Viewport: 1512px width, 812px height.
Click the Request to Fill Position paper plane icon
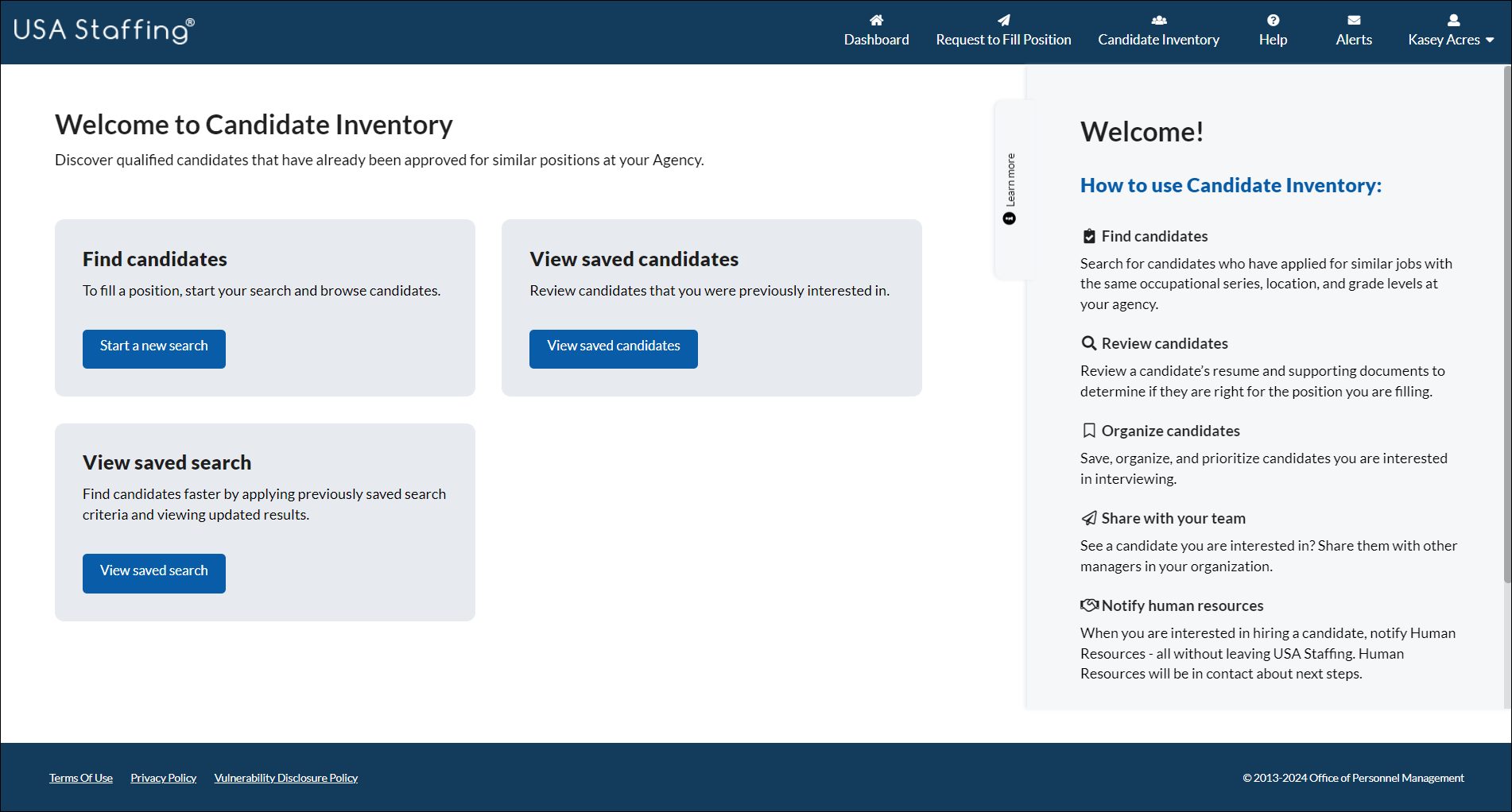click(x=1002, y=19)
